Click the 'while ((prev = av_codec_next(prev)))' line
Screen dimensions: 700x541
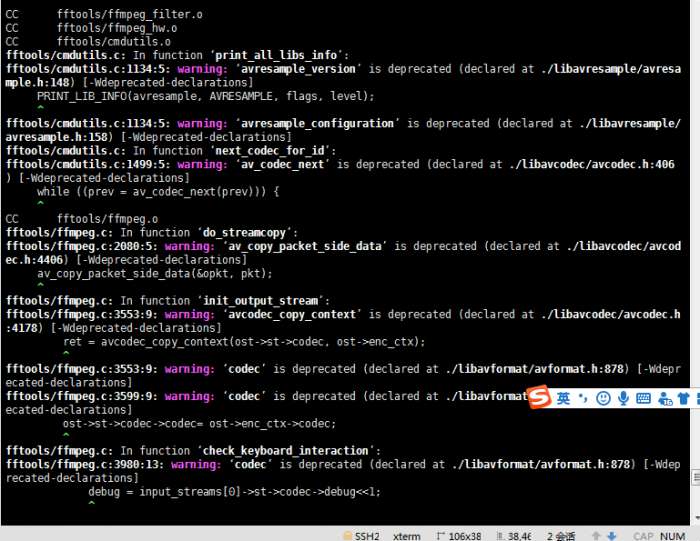click(x=158, y=191)
